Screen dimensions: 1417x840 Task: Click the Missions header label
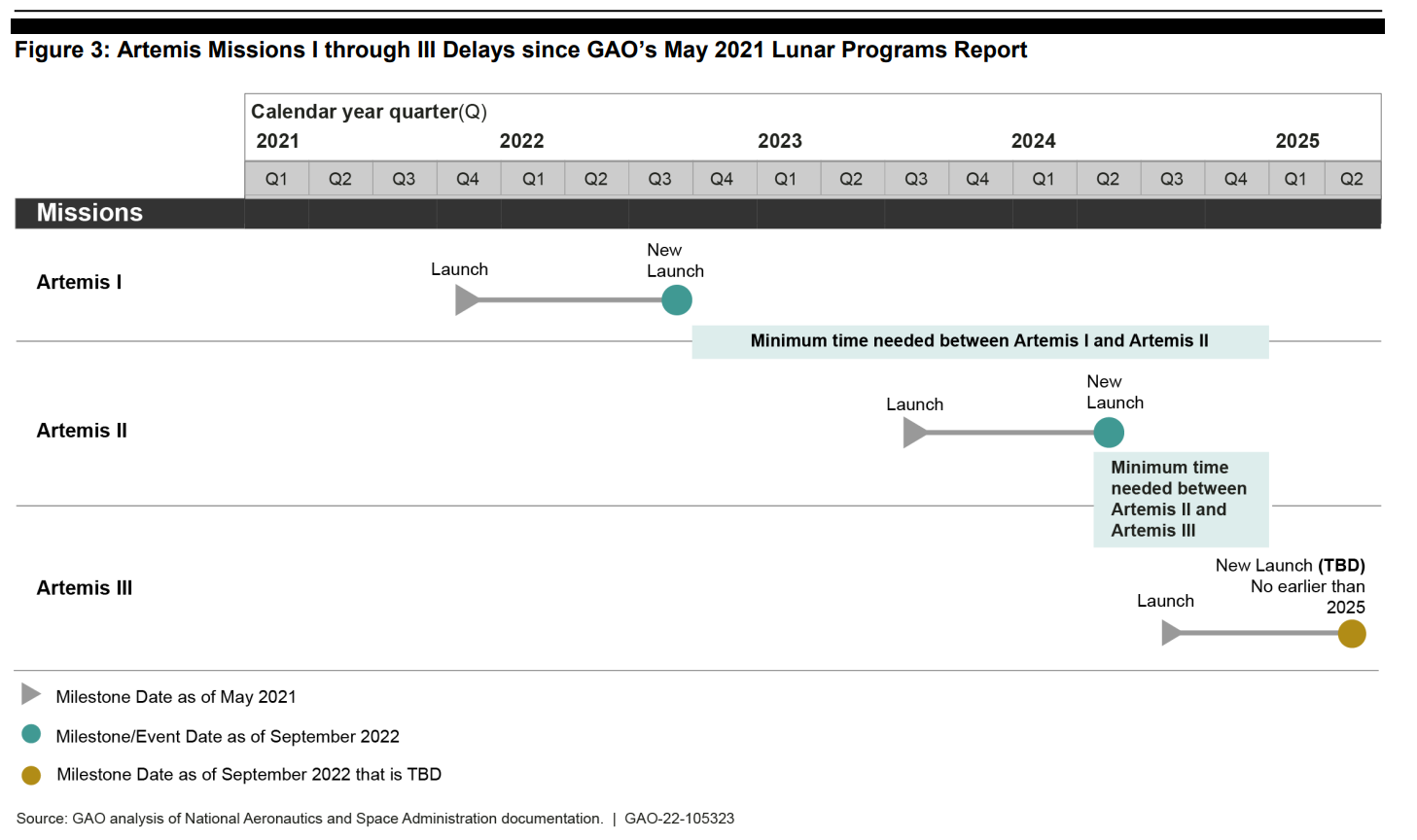tap(89, 213)
